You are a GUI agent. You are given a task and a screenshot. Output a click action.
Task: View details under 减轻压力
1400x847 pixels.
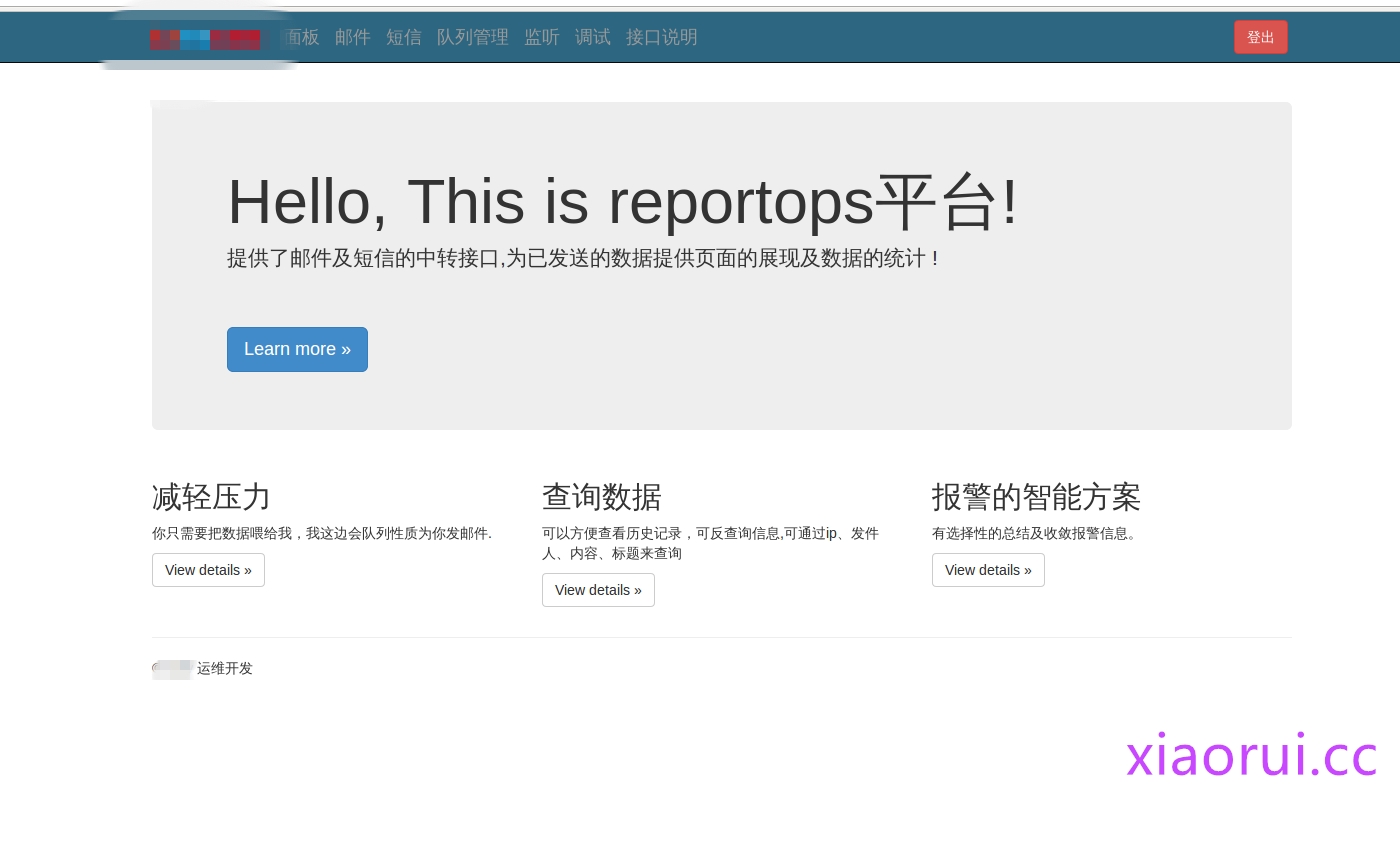coord(208,570)
